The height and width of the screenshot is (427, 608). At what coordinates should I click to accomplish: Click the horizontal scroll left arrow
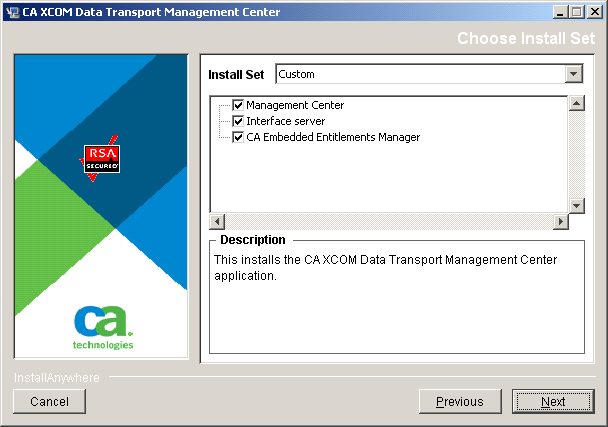(x=217, y=221)
